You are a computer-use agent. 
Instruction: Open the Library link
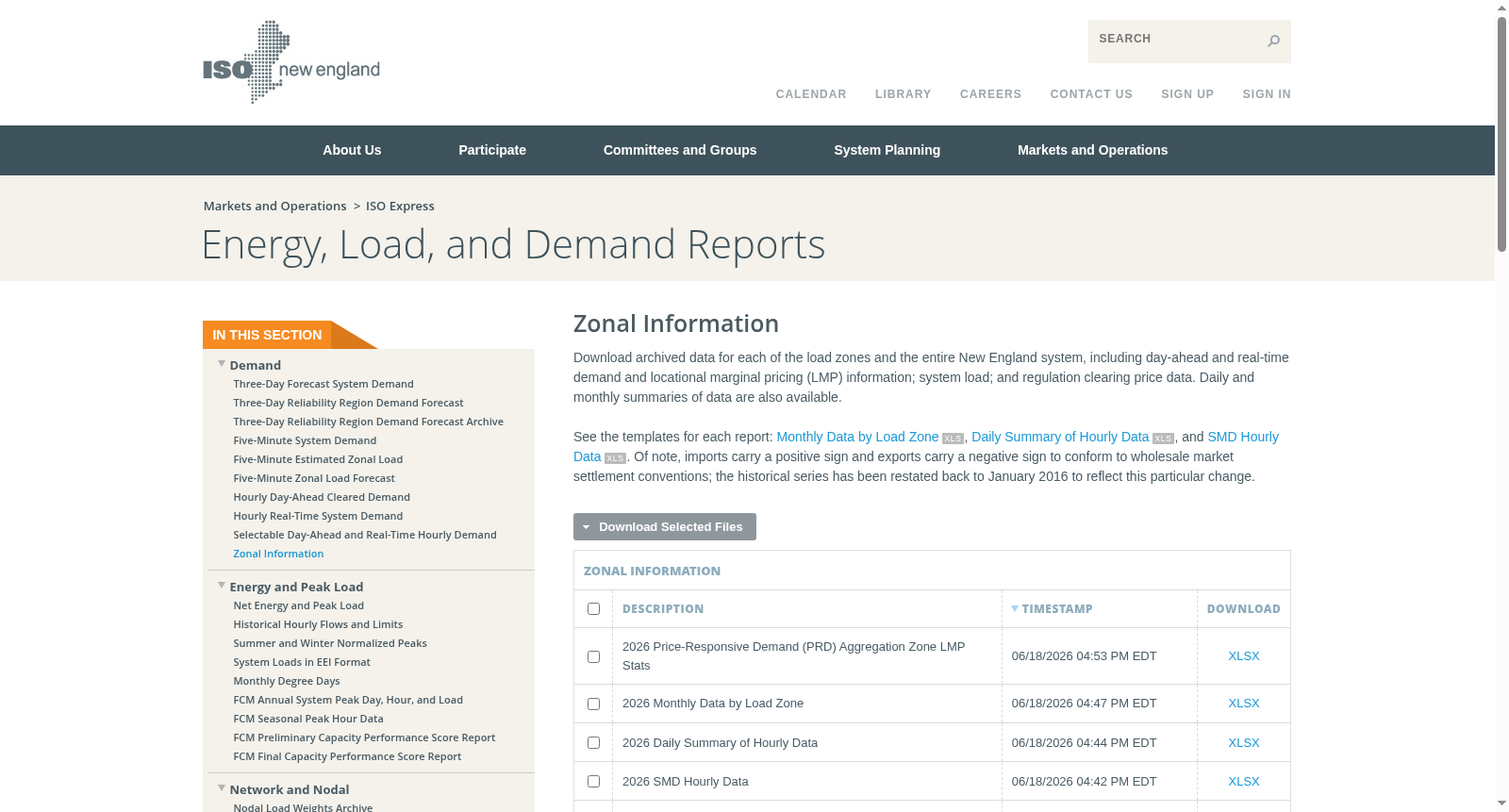pos(903,94)
